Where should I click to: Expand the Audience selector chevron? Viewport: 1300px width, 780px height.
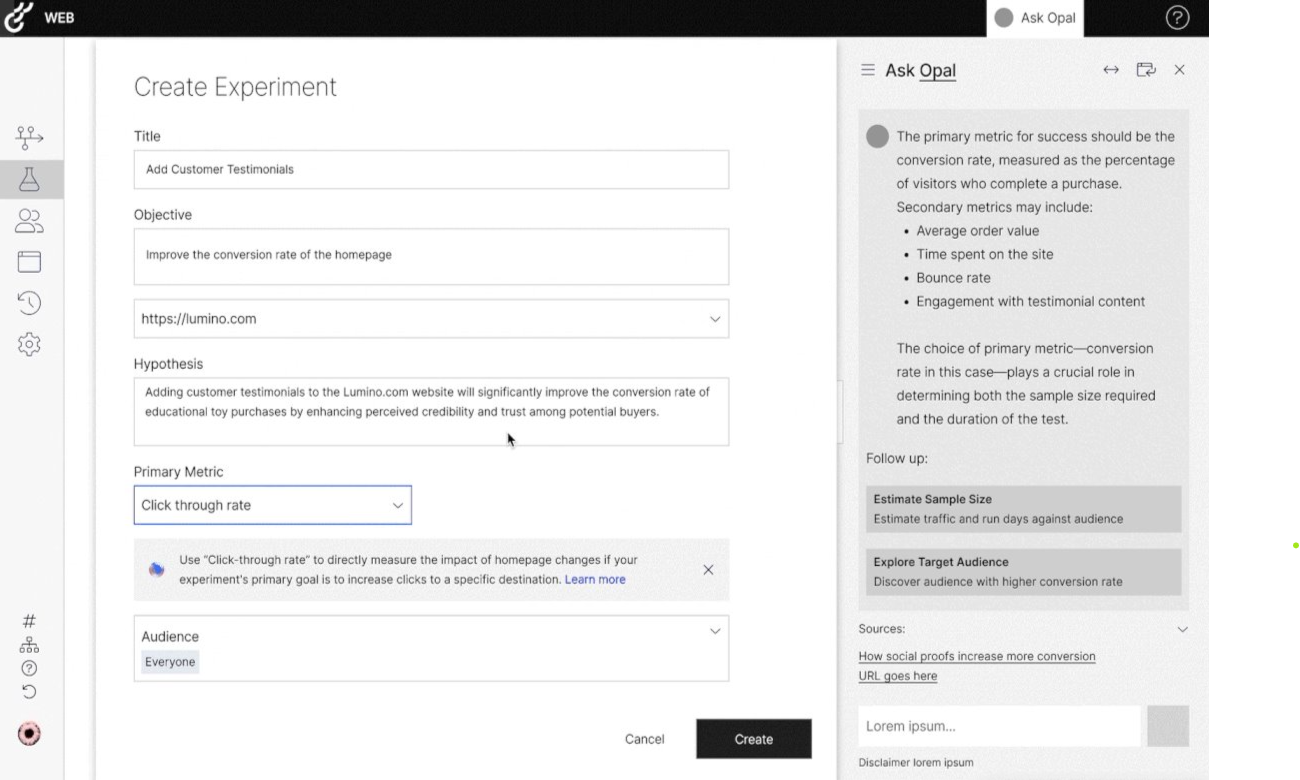[x=714, y=631]
